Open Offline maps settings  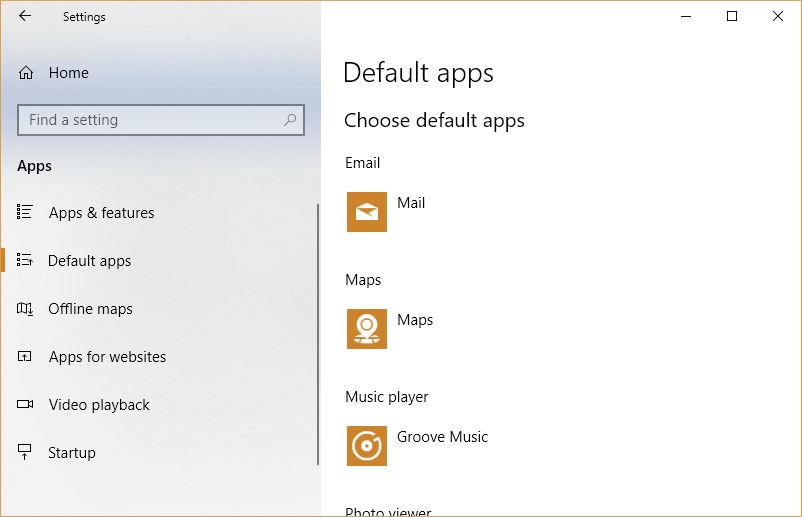point(90,309)
